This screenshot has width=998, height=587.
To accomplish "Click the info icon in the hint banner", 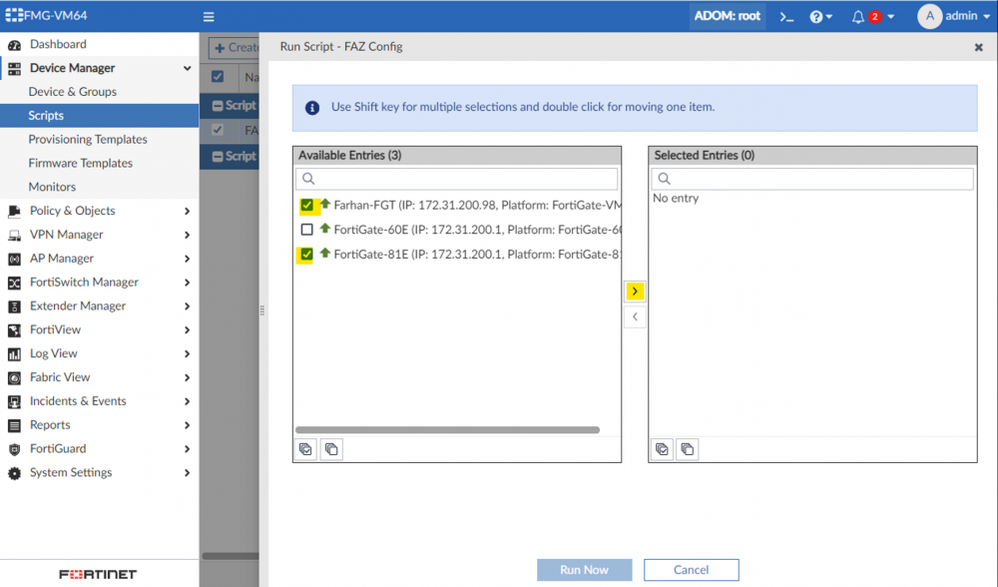I will (312, 108).
